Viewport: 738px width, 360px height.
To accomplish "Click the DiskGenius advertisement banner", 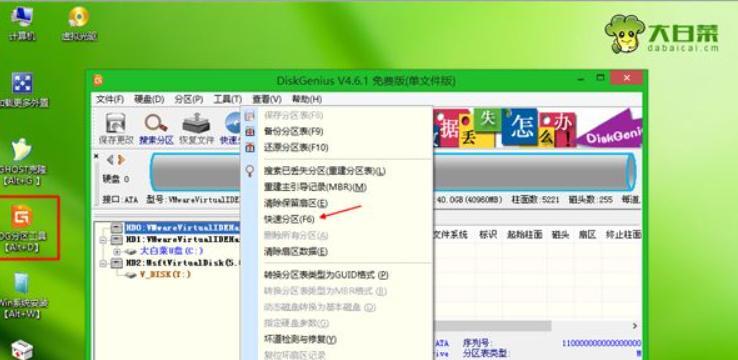I will (x=537, y=127).
